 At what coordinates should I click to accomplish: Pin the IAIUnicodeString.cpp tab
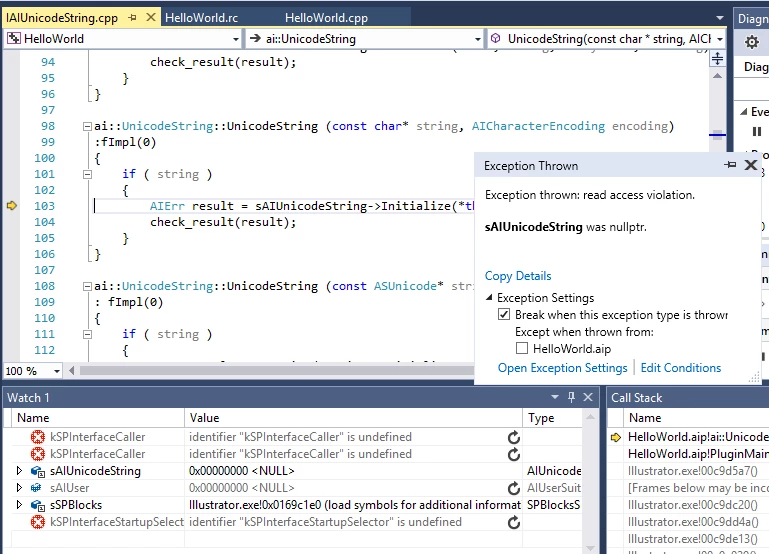click(x=132, y=18)
